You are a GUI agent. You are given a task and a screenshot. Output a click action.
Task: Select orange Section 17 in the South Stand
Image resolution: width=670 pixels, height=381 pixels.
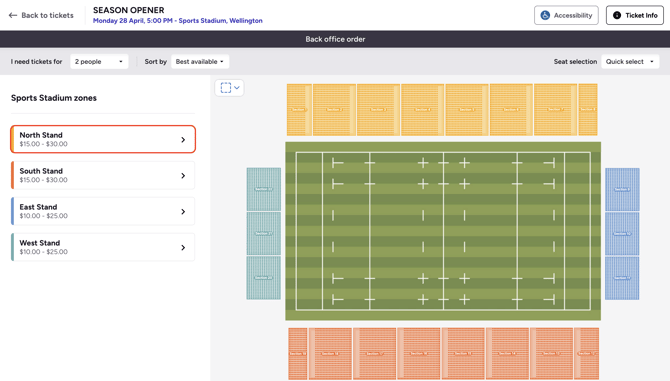pos(374,354)
